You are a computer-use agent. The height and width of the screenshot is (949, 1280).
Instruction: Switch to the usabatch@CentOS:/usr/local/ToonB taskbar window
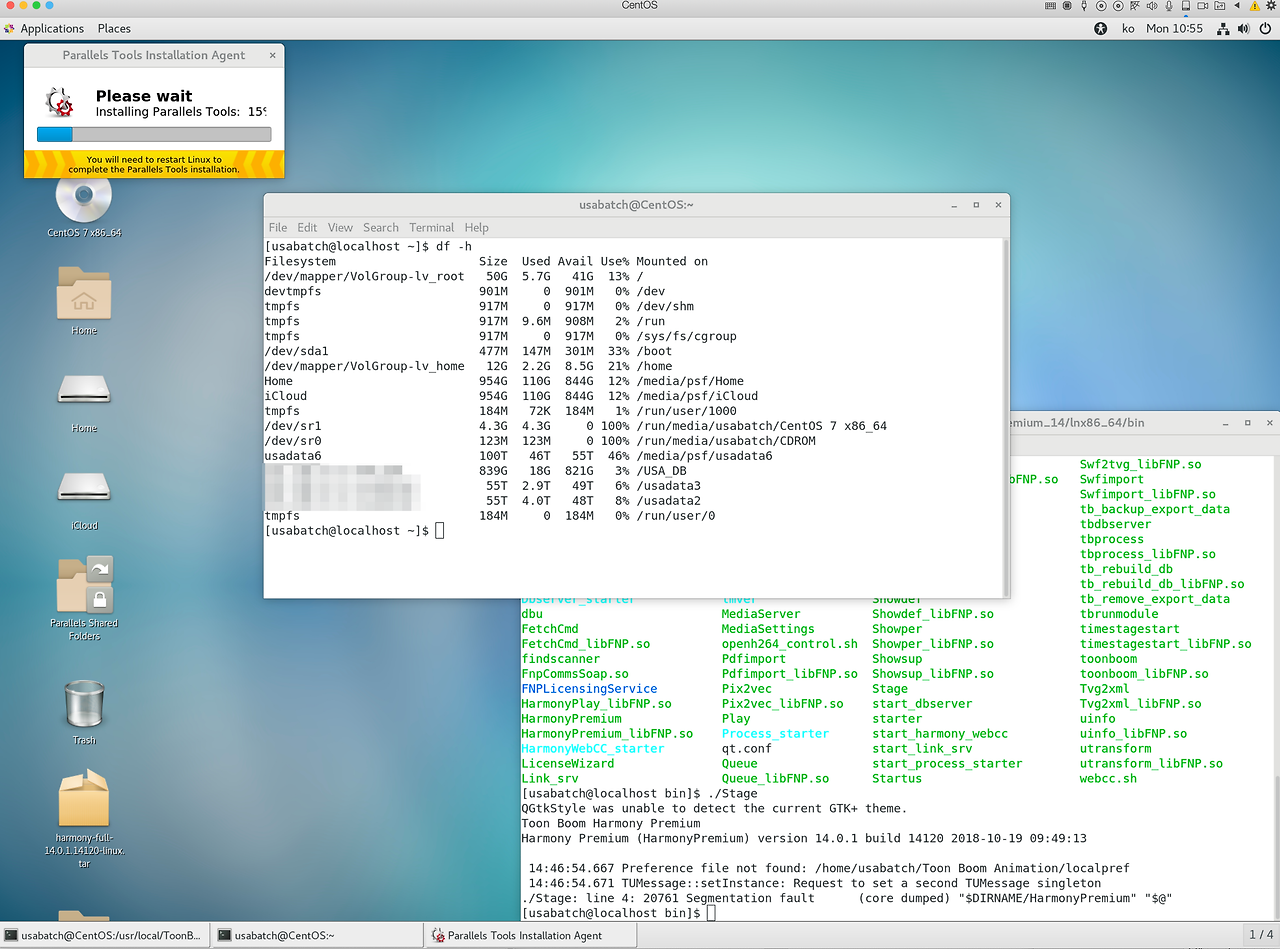click(103, 934)
